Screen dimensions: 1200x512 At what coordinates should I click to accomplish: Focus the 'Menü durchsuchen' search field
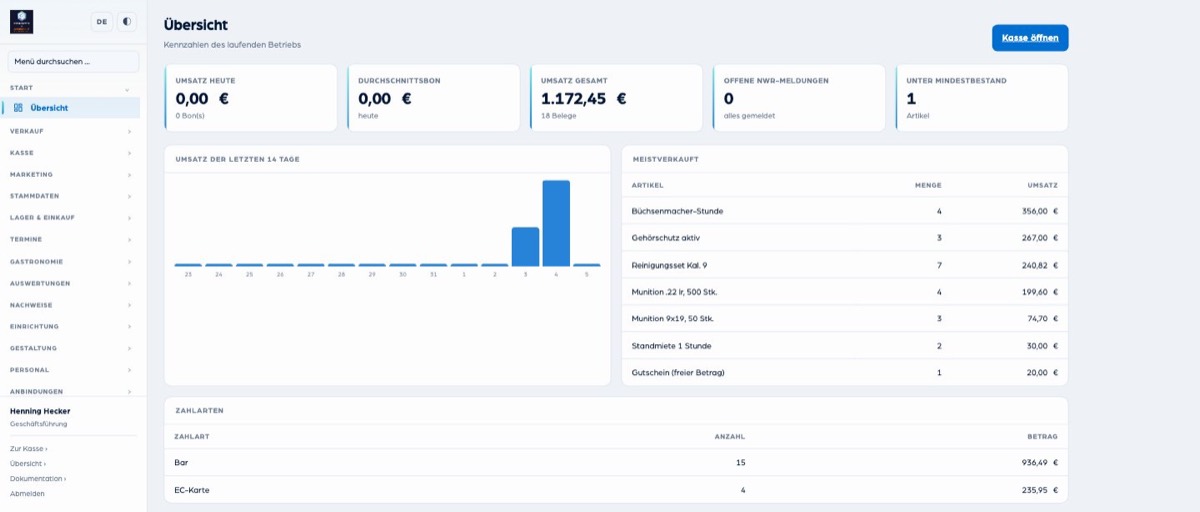74,62
